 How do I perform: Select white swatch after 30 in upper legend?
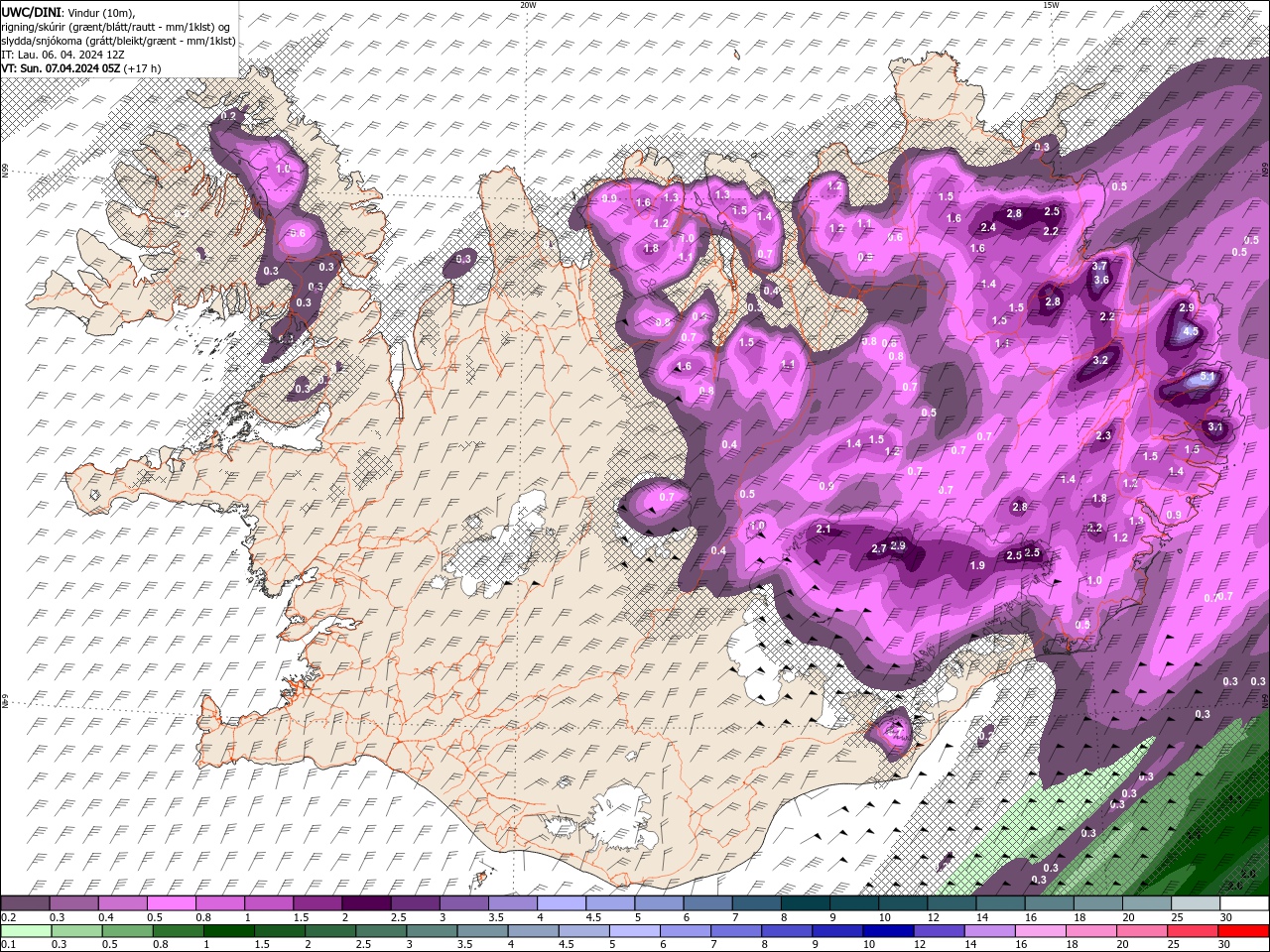click(1244, 902)
